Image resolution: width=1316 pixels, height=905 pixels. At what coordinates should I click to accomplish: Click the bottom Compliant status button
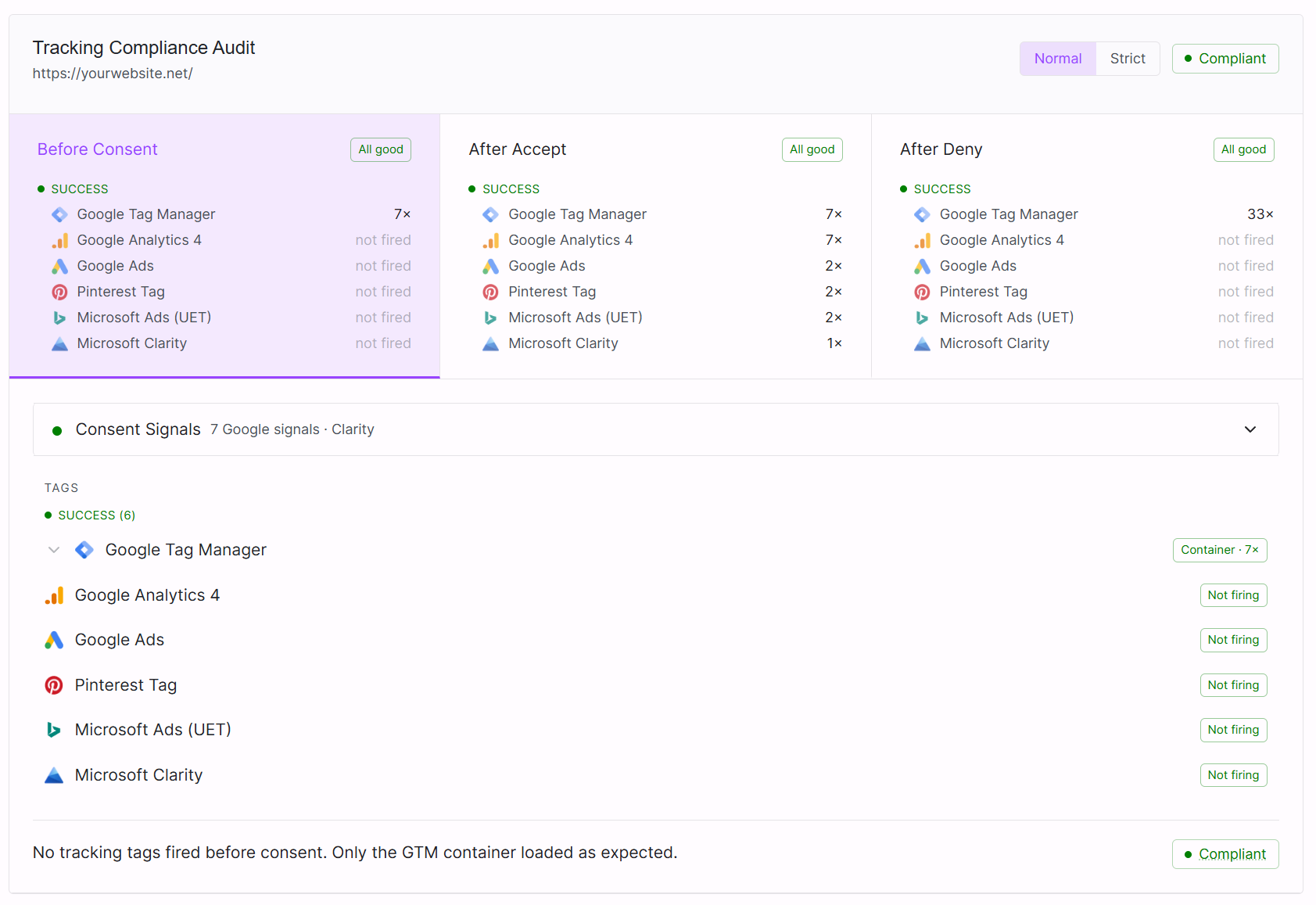coord(1225,854)
